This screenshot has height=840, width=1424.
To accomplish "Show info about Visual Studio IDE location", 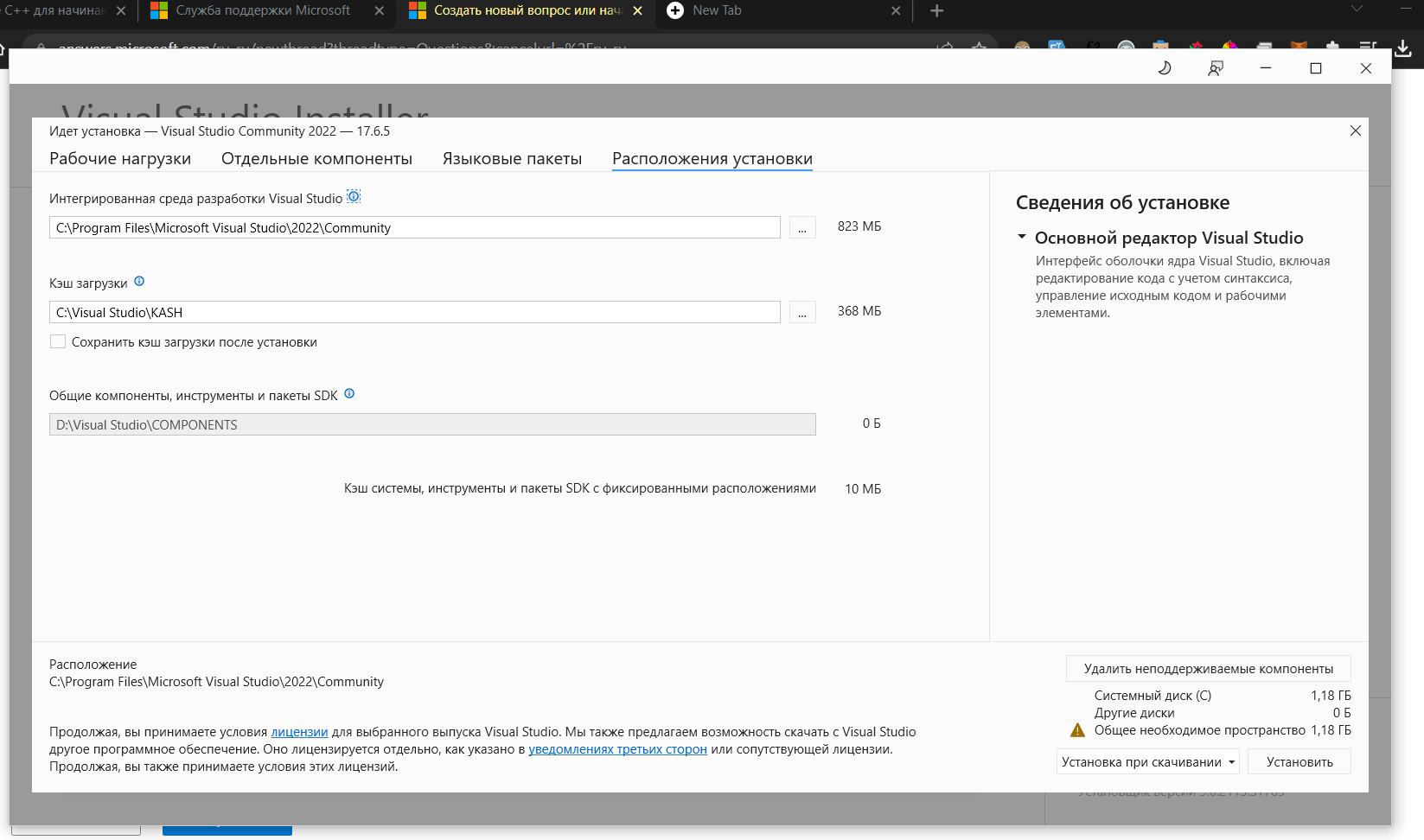I will pyautogui.click(x=354, y=197).
